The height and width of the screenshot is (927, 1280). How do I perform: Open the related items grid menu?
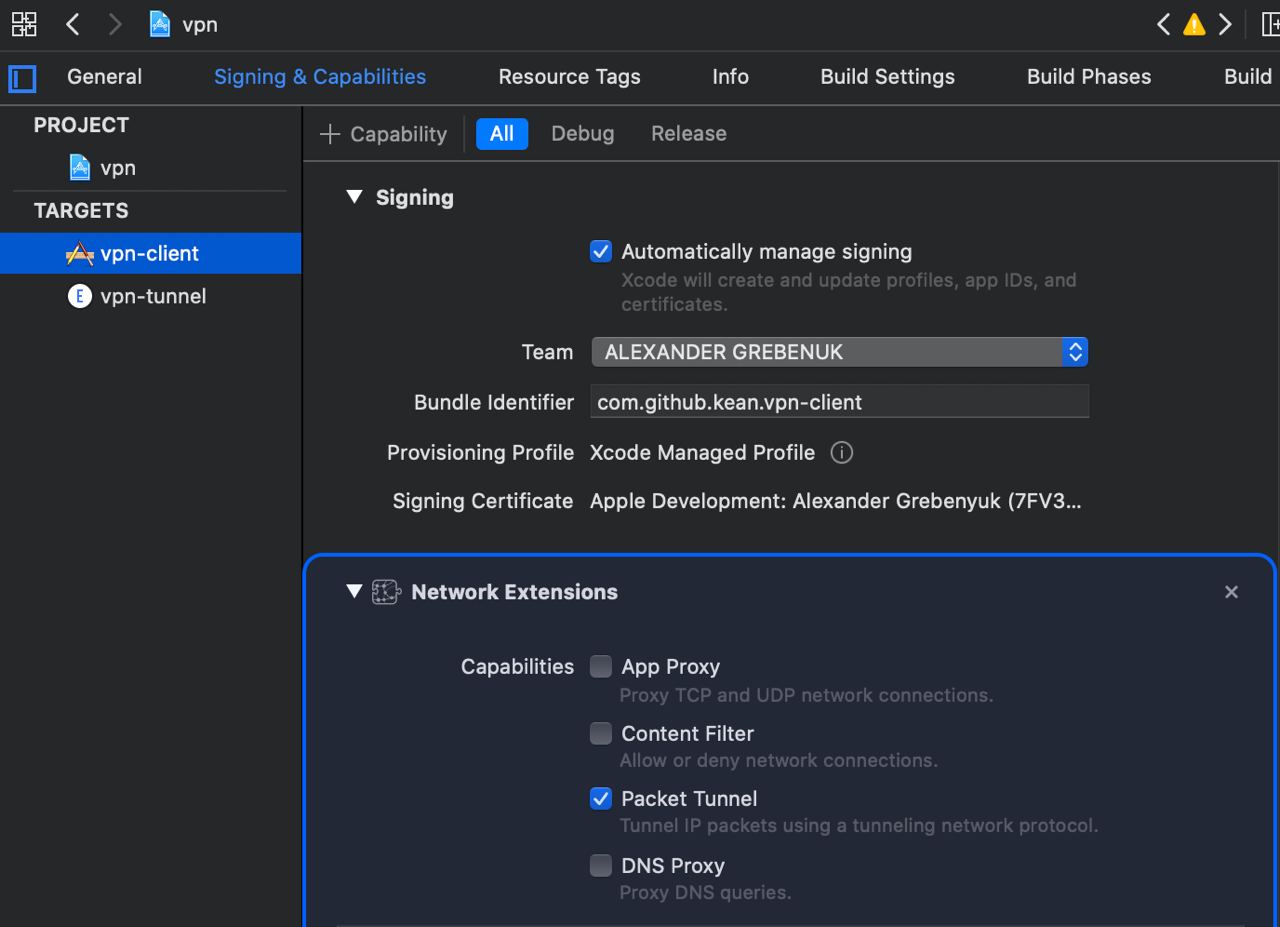[x=24, y=24]
